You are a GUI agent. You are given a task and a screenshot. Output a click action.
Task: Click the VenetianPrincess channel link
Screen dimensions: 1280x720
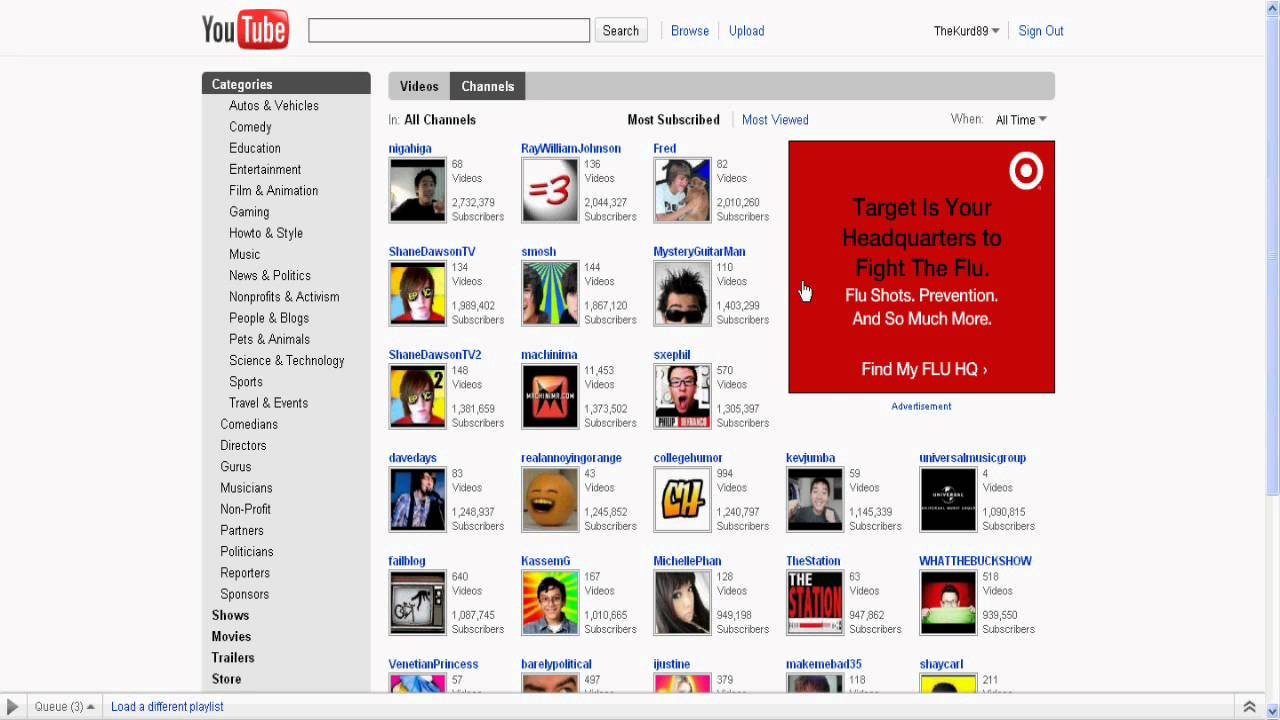point(433,664)
